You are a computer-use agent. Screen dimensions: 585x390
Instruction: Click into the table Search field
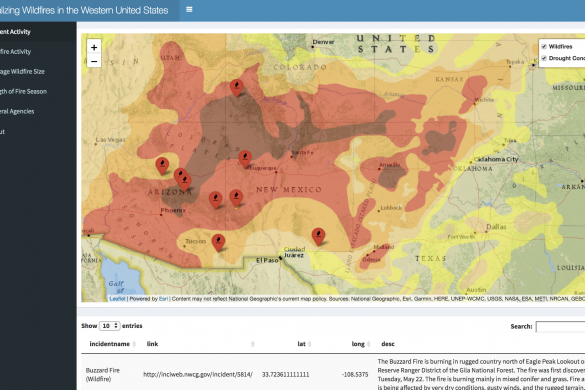coord(560,327)
